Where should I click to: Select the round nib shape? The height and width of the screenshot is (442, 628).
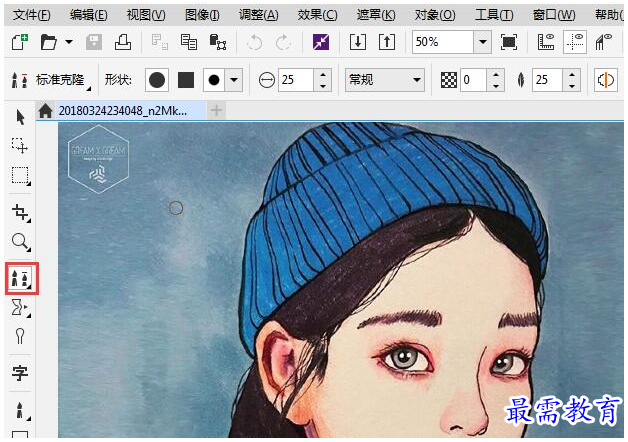point(157,80)
